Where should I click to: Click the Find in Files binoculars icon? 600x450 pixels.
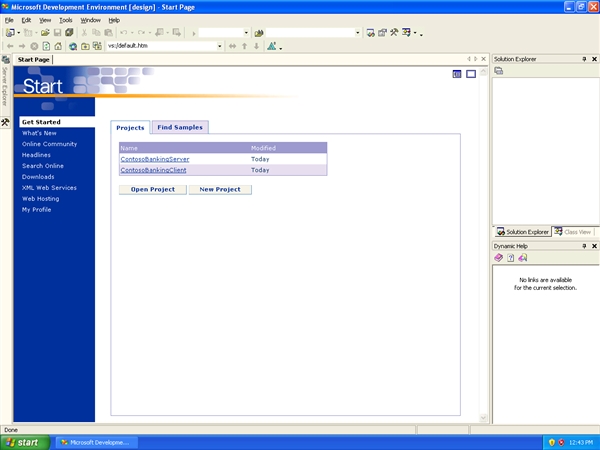(x=259, y=33)
